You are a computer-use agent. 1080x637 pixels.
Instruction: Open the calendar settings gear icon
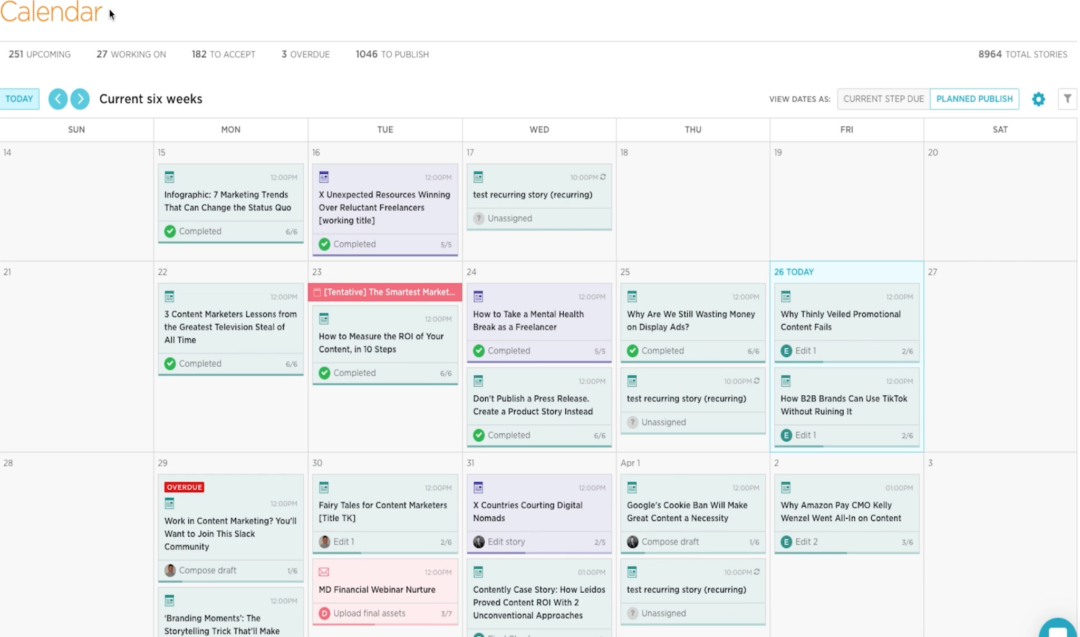(1037, 98)
